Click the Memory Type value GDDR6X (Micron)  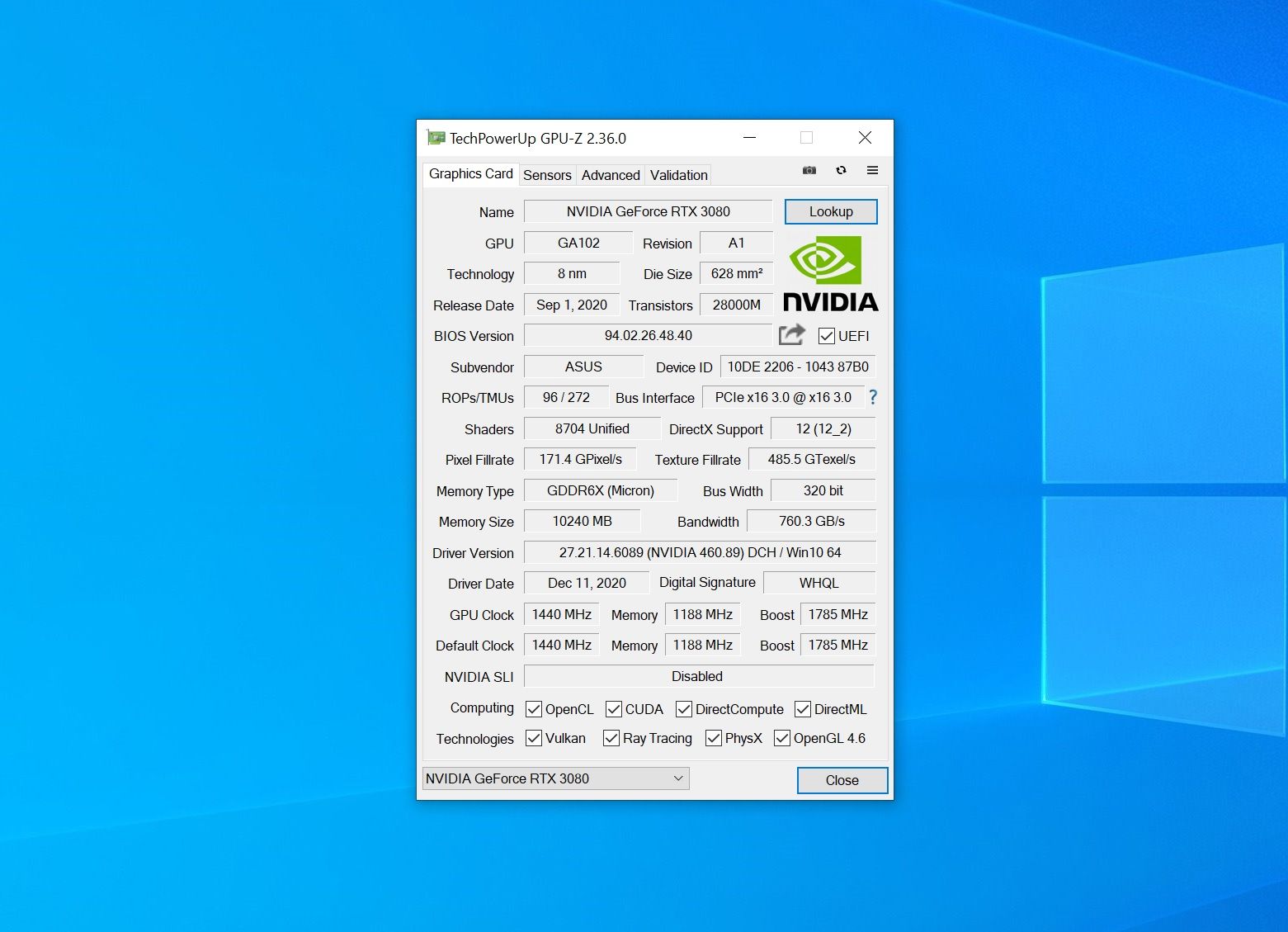click(x=601, y=490)
